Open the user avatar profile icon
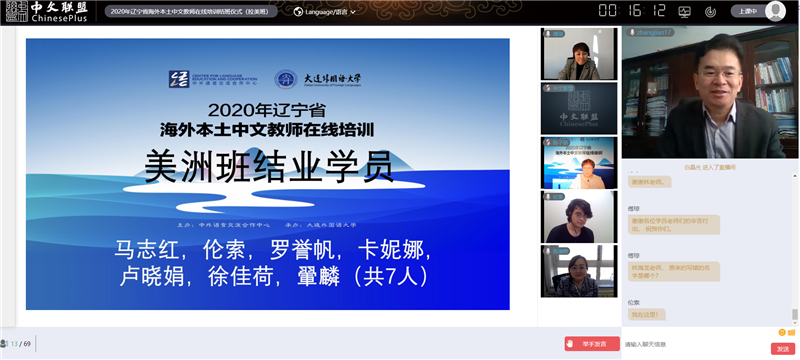The width and height of the screenshot is (800, 360). (x=775, y=11)
